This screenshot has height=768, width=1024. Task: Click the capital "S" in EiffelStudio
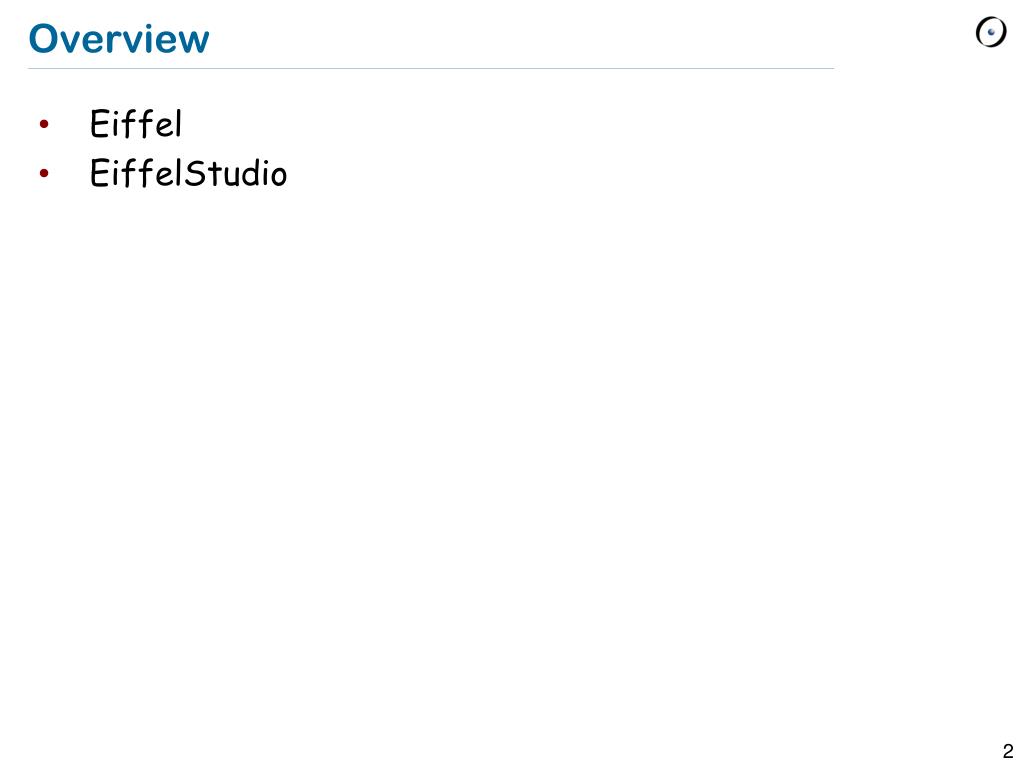195,174
